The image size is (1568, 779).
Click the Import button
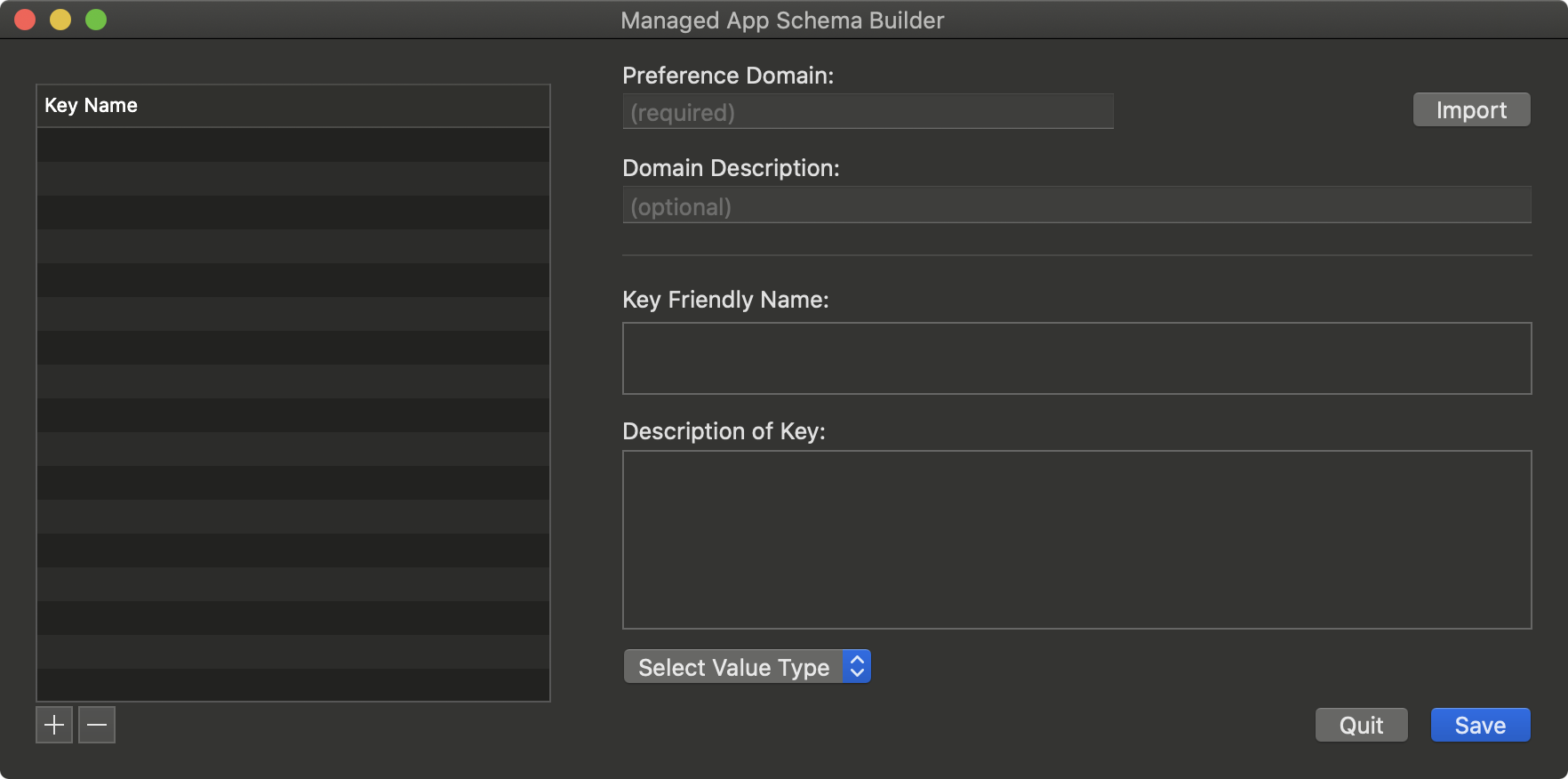click(x=1471, y=110)
